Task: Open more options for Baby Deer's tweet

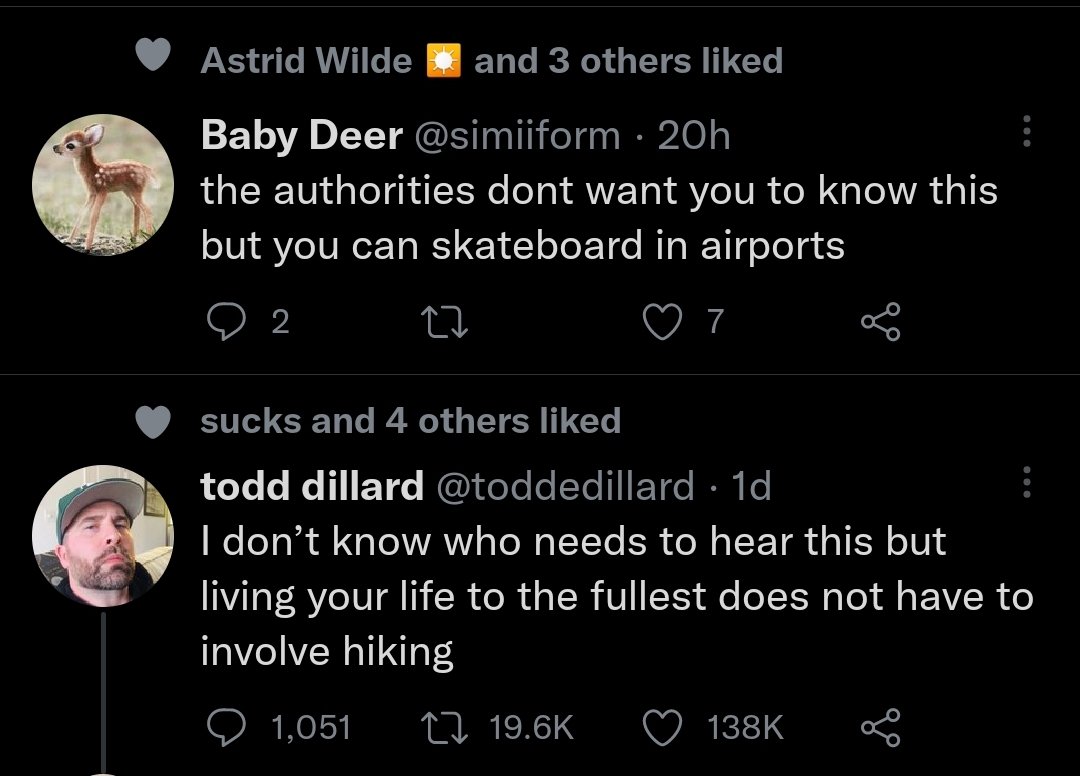Action: pos(1026,130)
